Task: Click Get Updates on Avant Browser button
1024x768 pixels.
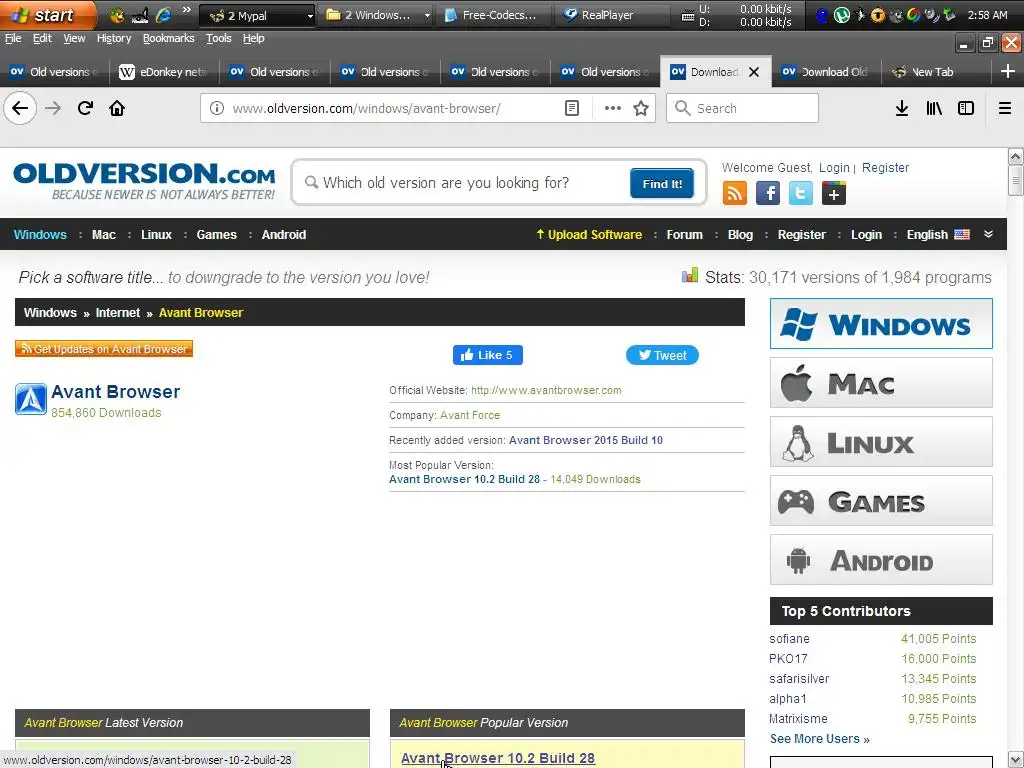Action: point(104,349)
